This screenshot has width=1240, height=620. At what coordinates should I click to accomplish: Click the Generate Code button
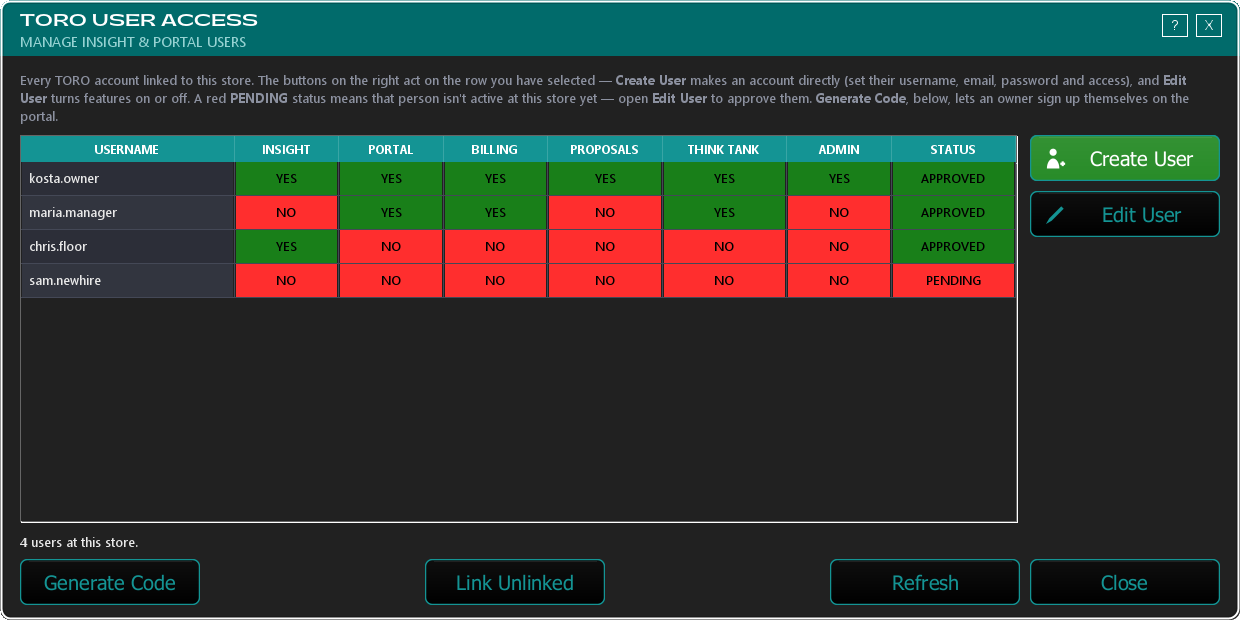110,582
